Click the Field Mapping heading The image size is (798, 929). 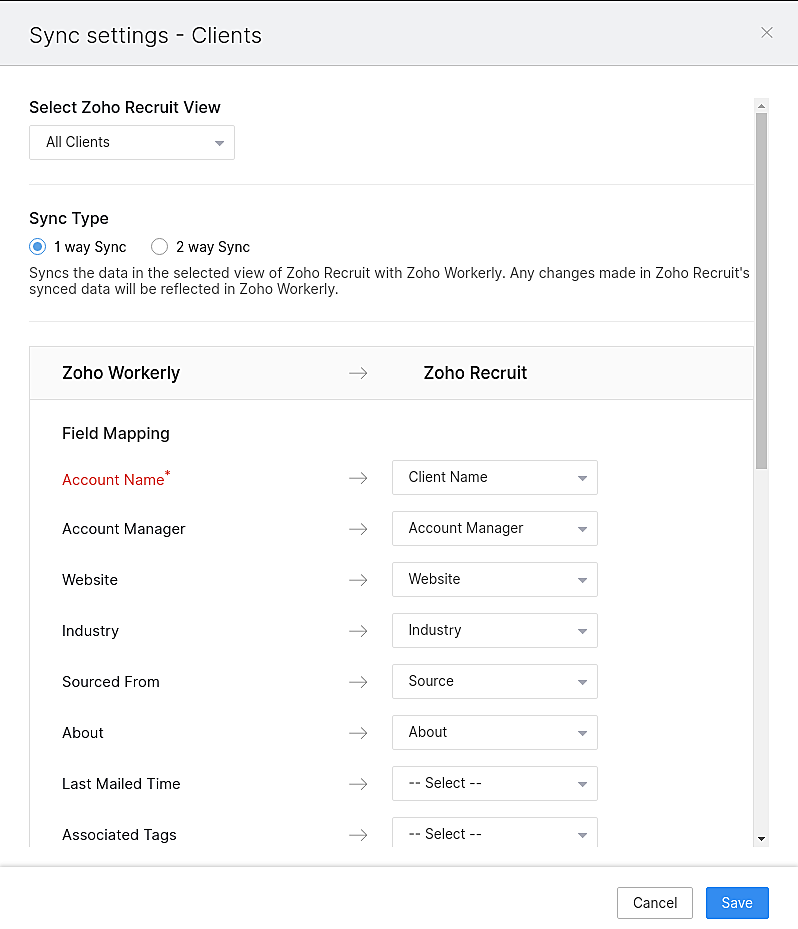tap(116, 434)
